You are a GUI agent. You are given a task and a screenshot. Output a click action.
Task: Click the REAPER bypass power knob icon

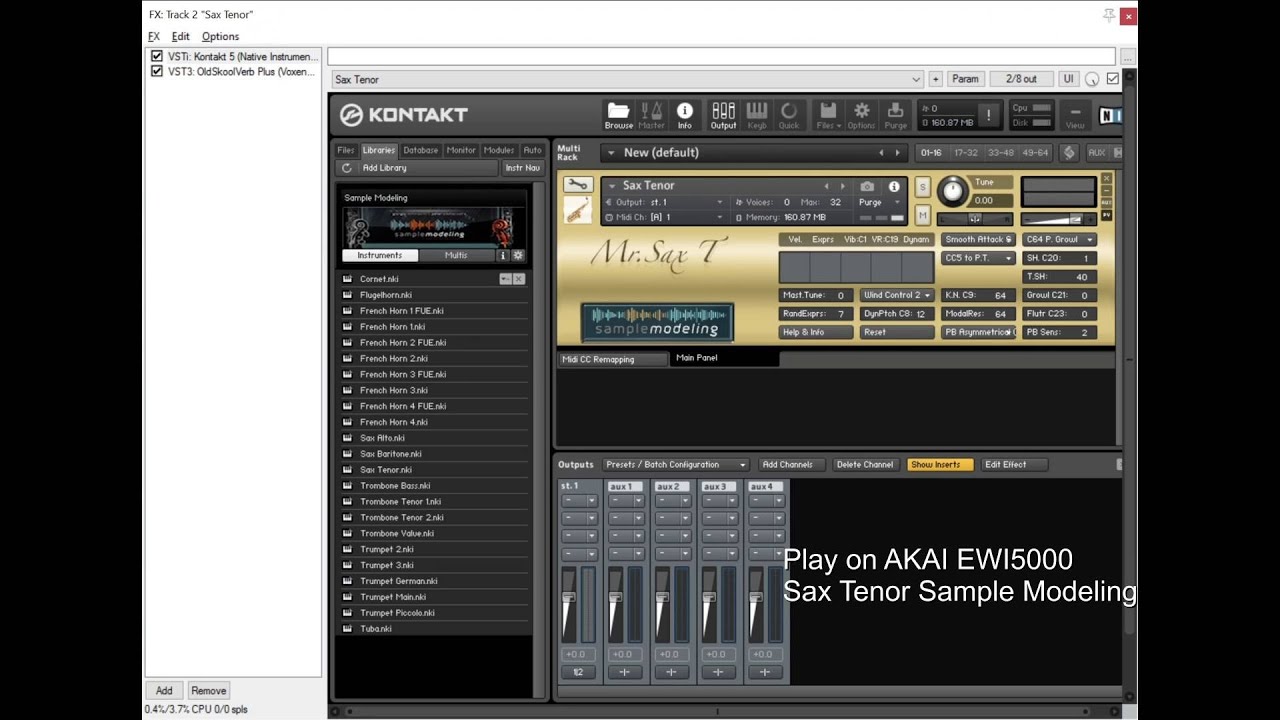coord(1092,79)
